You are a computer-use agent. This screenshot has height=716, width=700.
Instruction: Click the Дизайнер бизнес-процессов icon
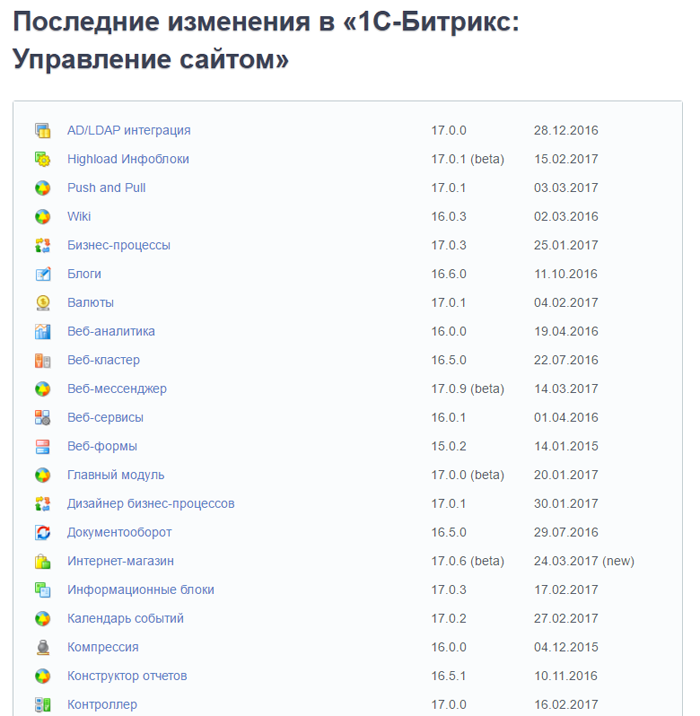(x=43, y=504)
